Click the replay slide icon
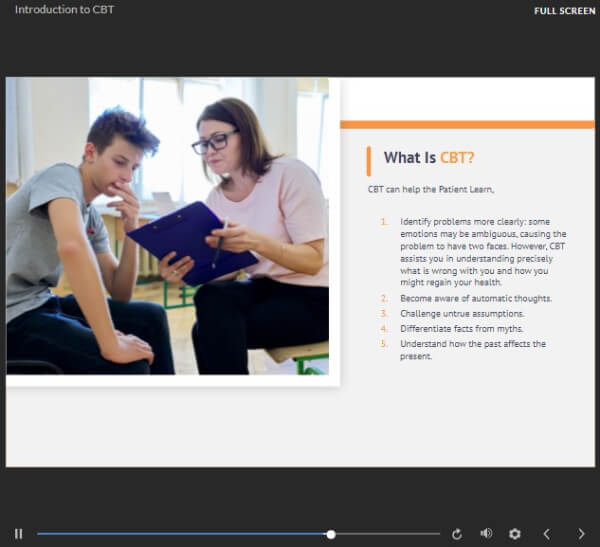Viewport: 600px width, 547px height. pyautogui.click(x=457, y=534)
